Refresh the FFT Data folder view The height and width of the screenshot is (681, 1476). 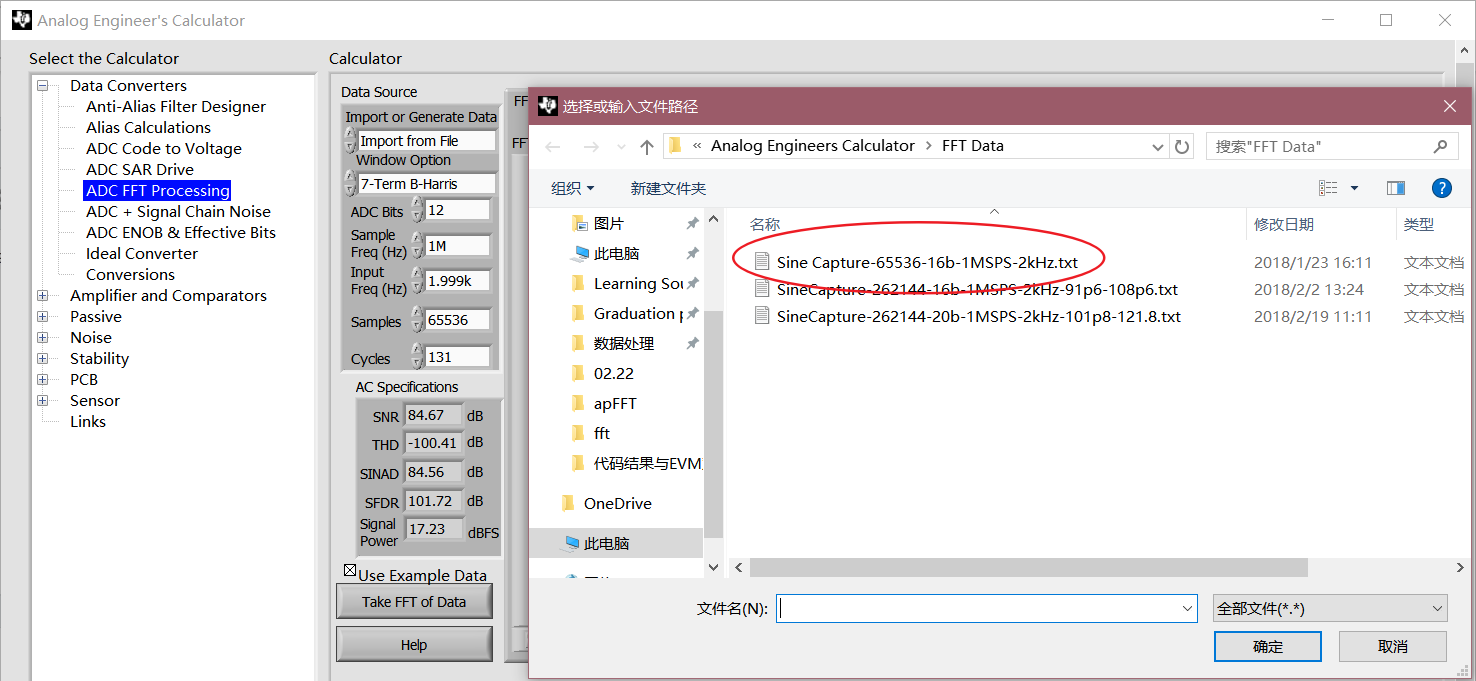tap(1182, 147)
